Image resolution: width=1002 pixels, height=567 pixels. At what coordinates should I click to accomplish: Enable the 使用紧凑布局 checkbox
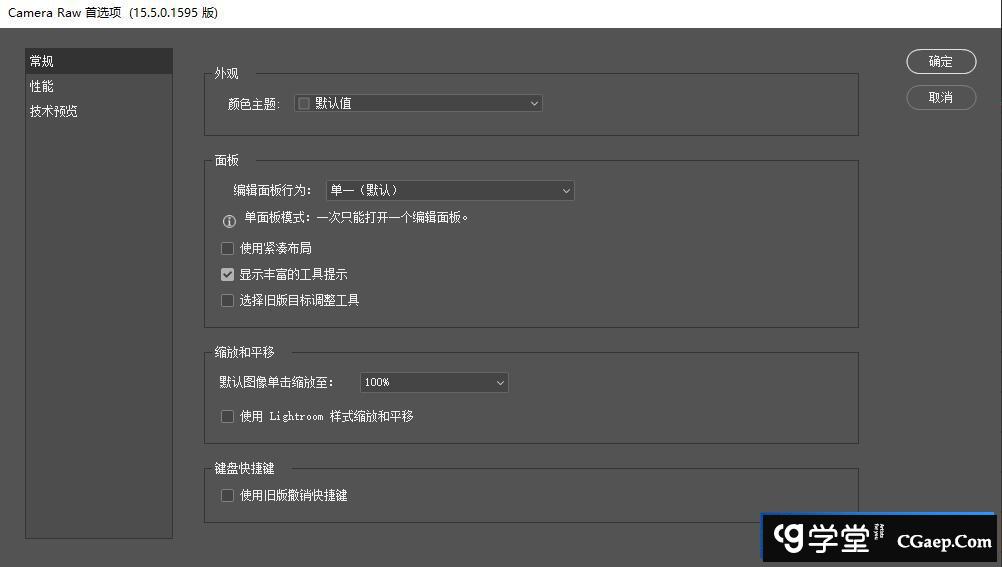click(x=228, y=248)
